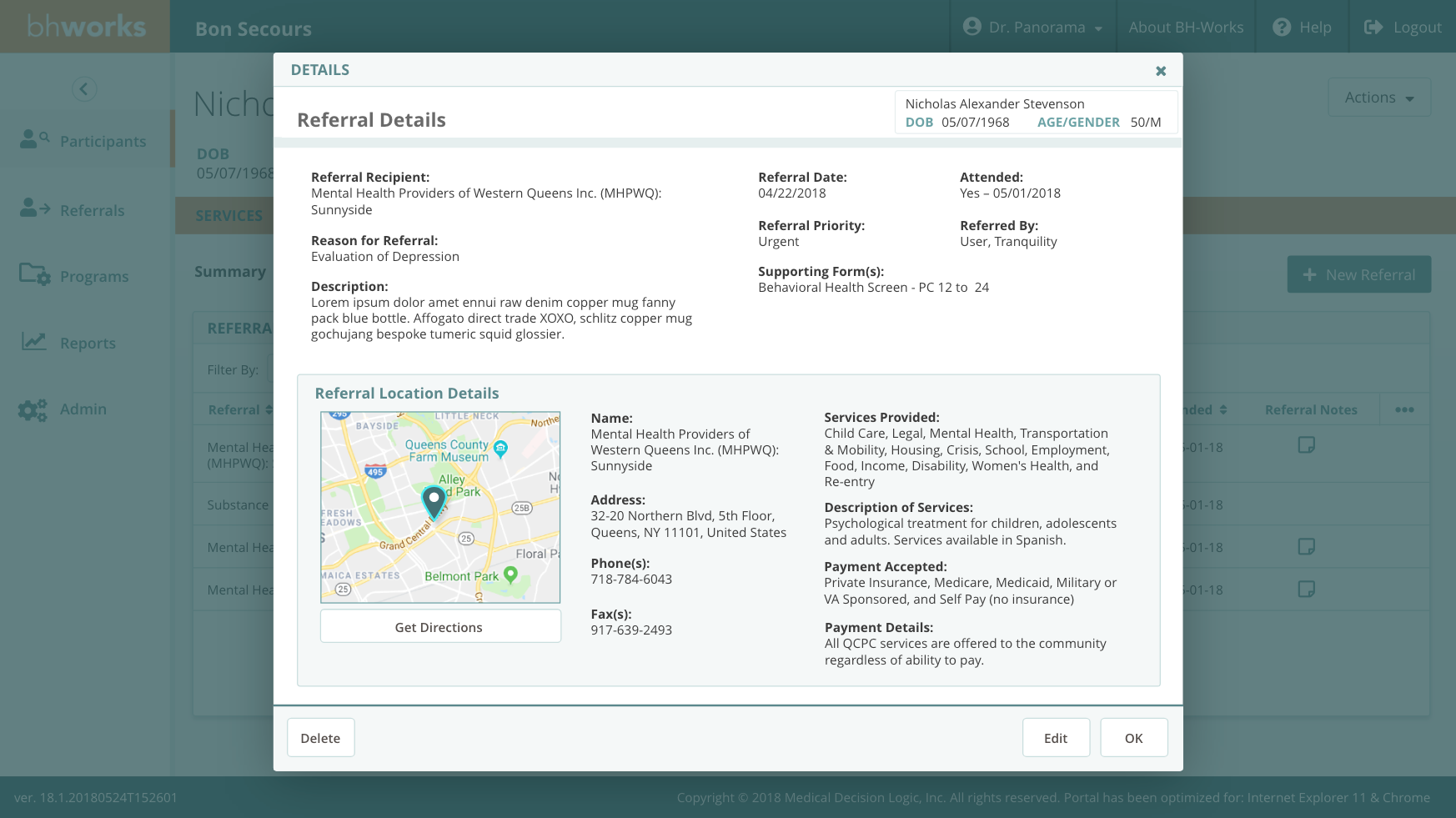This screenshot has height=818, width=1456.
Task: Click Queens County Farm Museum marker
Action: coord(500,449)
